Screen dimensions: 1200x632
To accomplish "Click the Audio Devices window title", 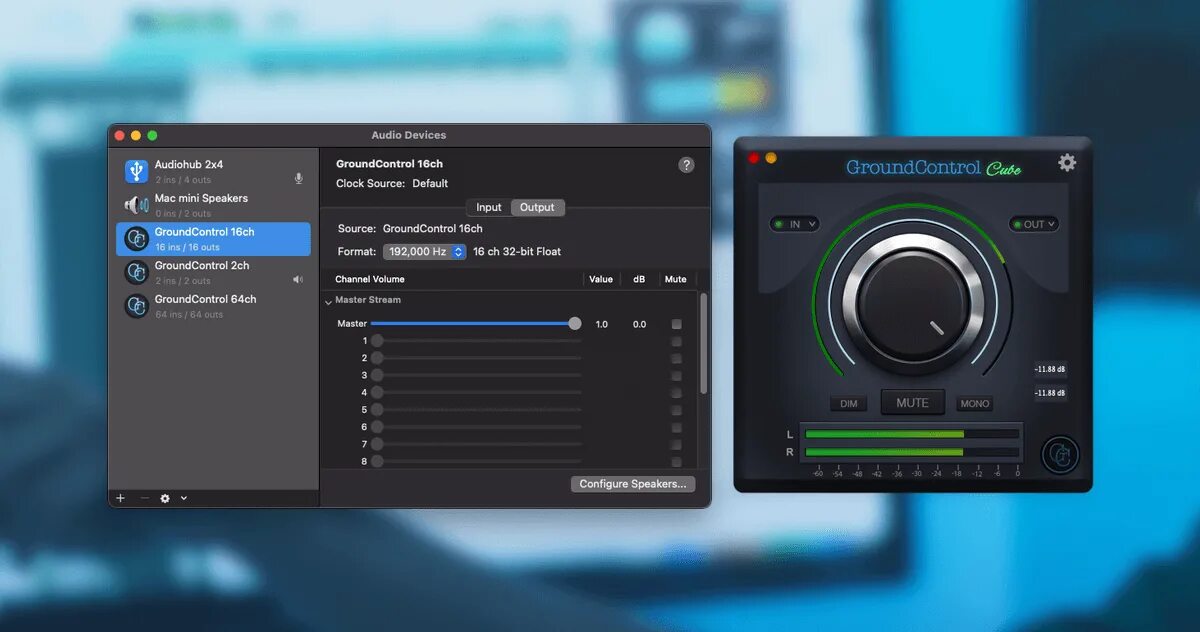I will pyautogui.click(x=409, y=135).
